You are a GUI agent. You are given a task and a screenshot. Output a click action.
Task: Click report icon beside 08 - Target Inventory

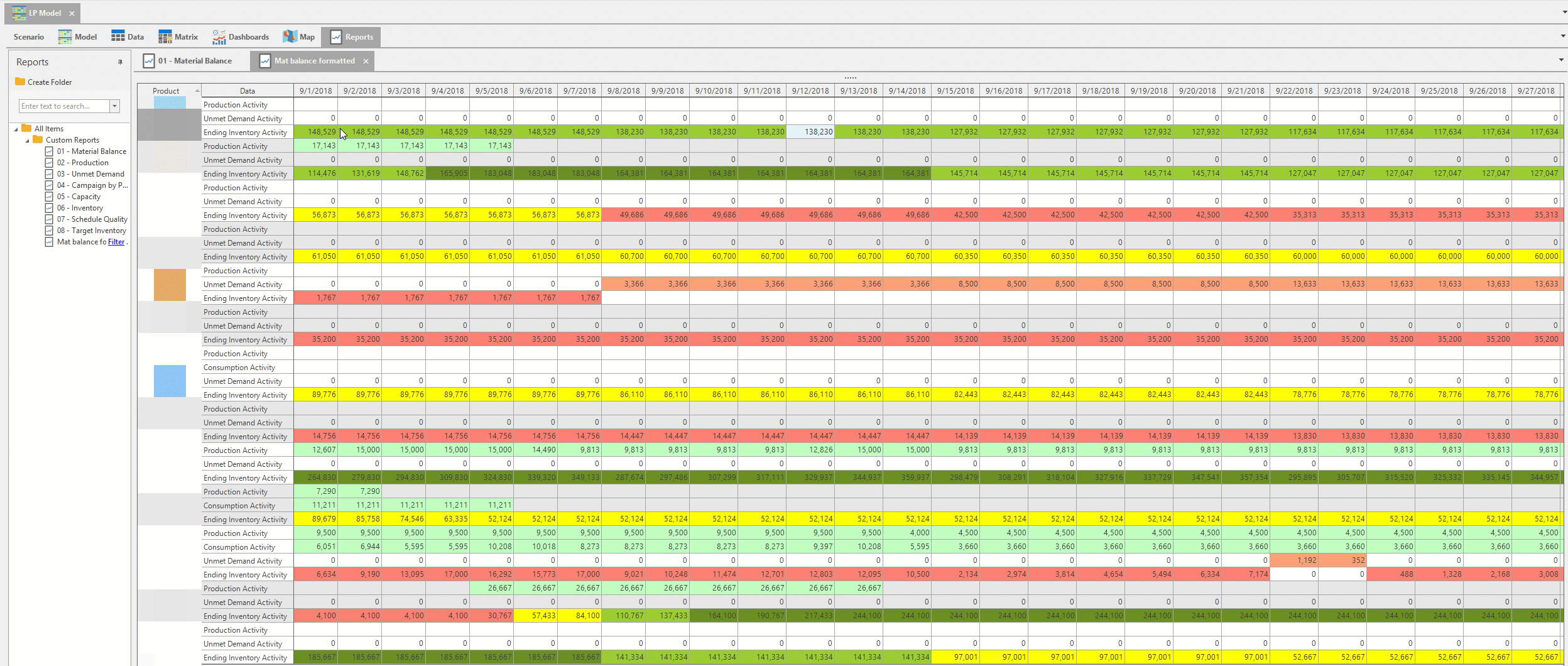(x=49, y=230)
